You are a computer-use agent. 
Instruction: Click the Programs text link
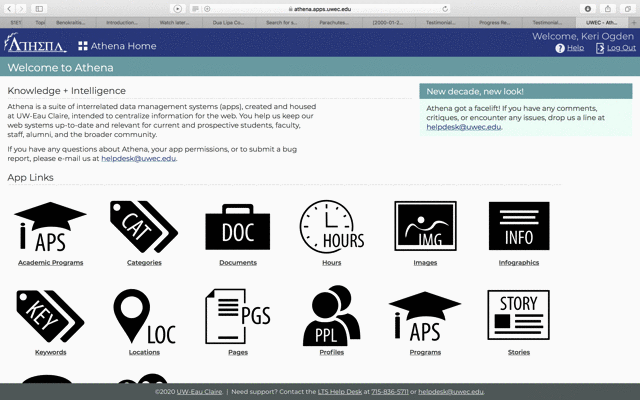(425, 352)
